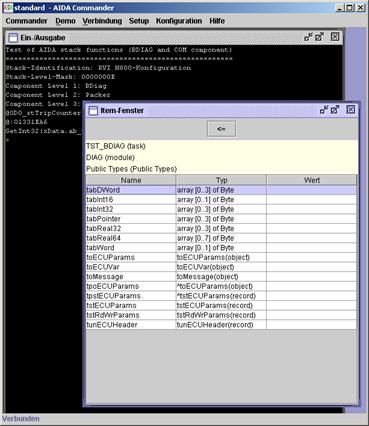The image size is (369, 426).
Task: Open the Konfiguration menu
Action: click(x=179, y=21)
